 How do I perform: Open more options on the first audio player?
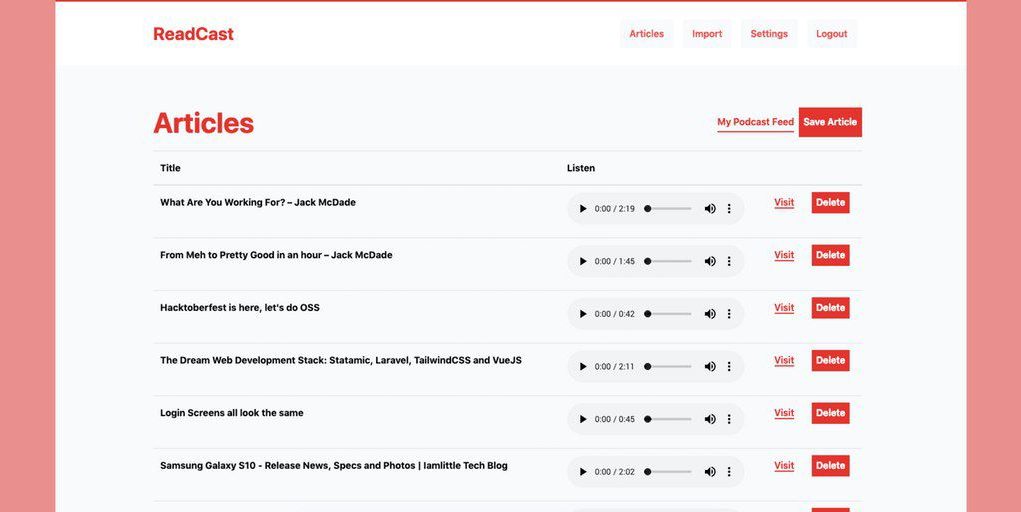click(x=729, y=208)
